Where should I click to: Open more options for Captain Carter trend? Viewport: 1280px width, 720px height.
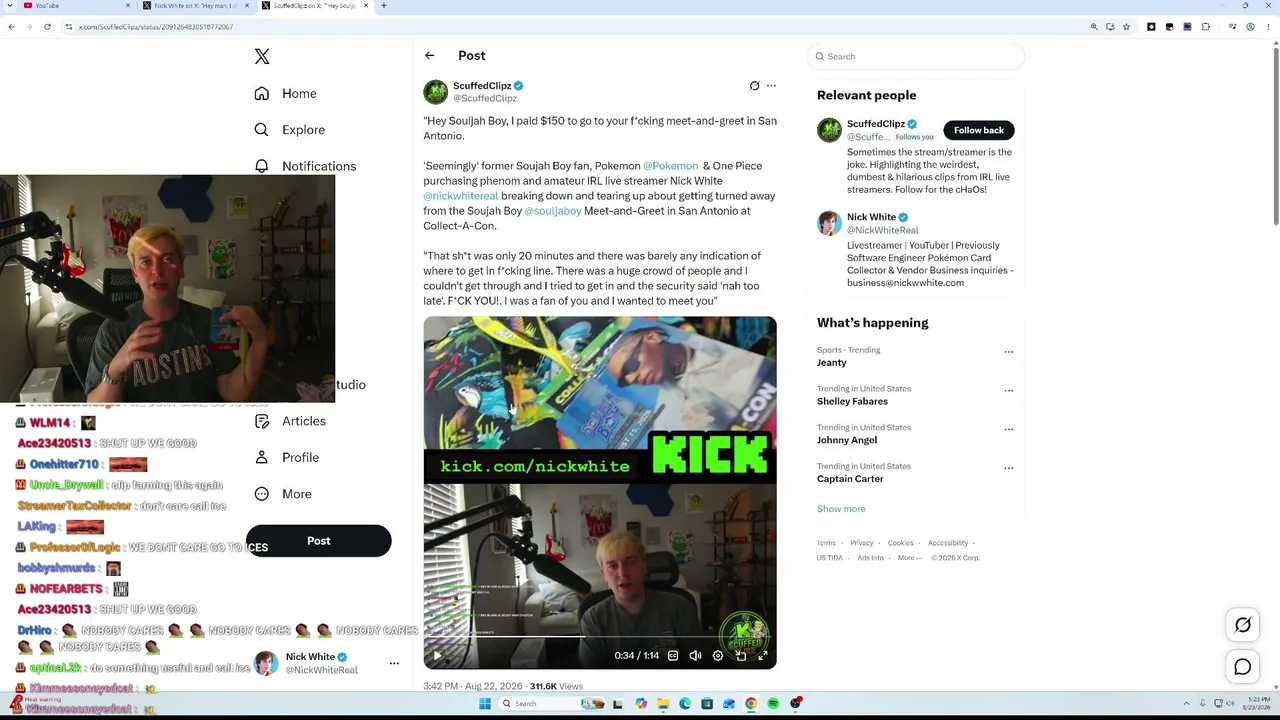coord(1008,468)
